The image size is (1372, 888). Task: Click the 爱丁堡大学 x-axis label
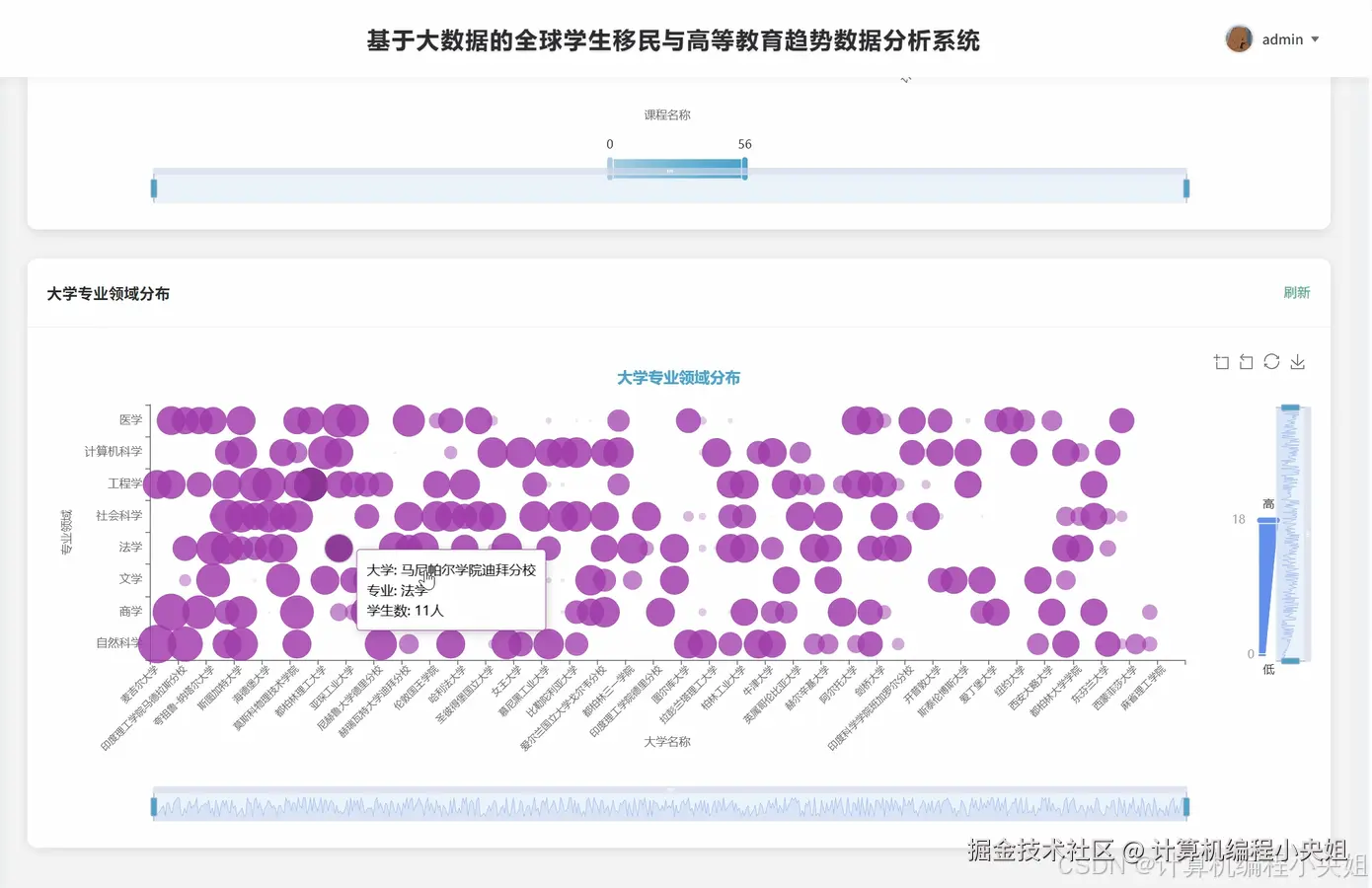coord(978,684)
